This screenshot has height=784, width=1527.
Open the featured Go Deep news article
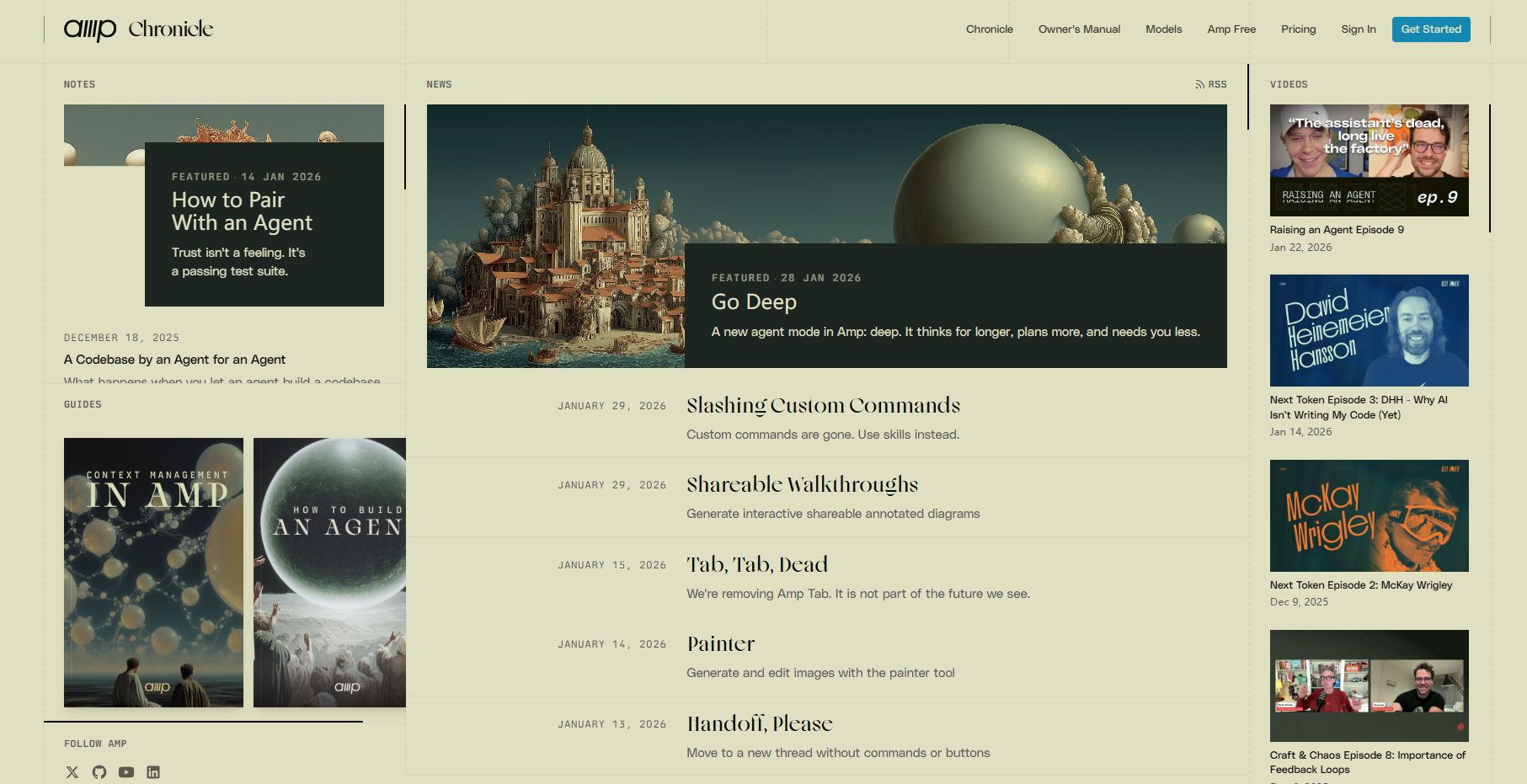[x=754, y=302]
